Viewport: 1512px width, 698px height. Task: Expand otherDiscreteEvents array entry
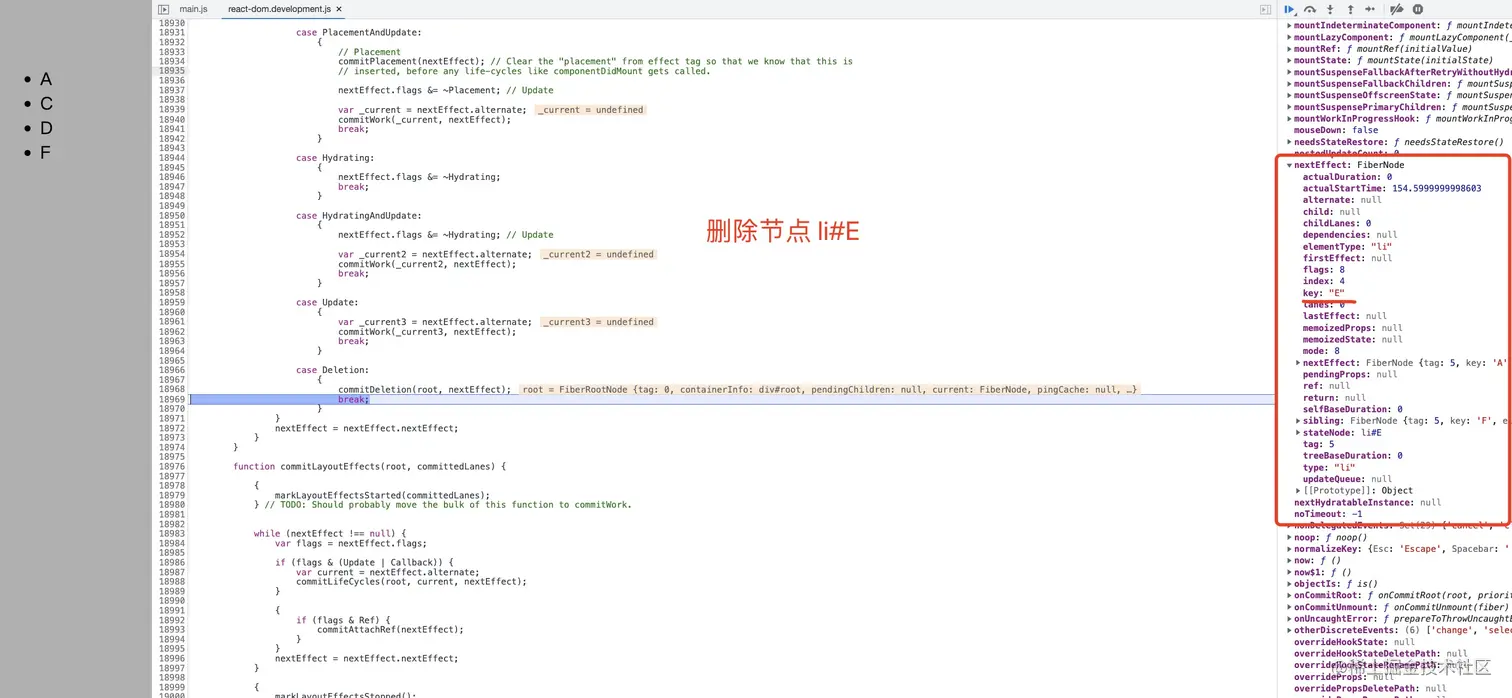[1289, 630]
